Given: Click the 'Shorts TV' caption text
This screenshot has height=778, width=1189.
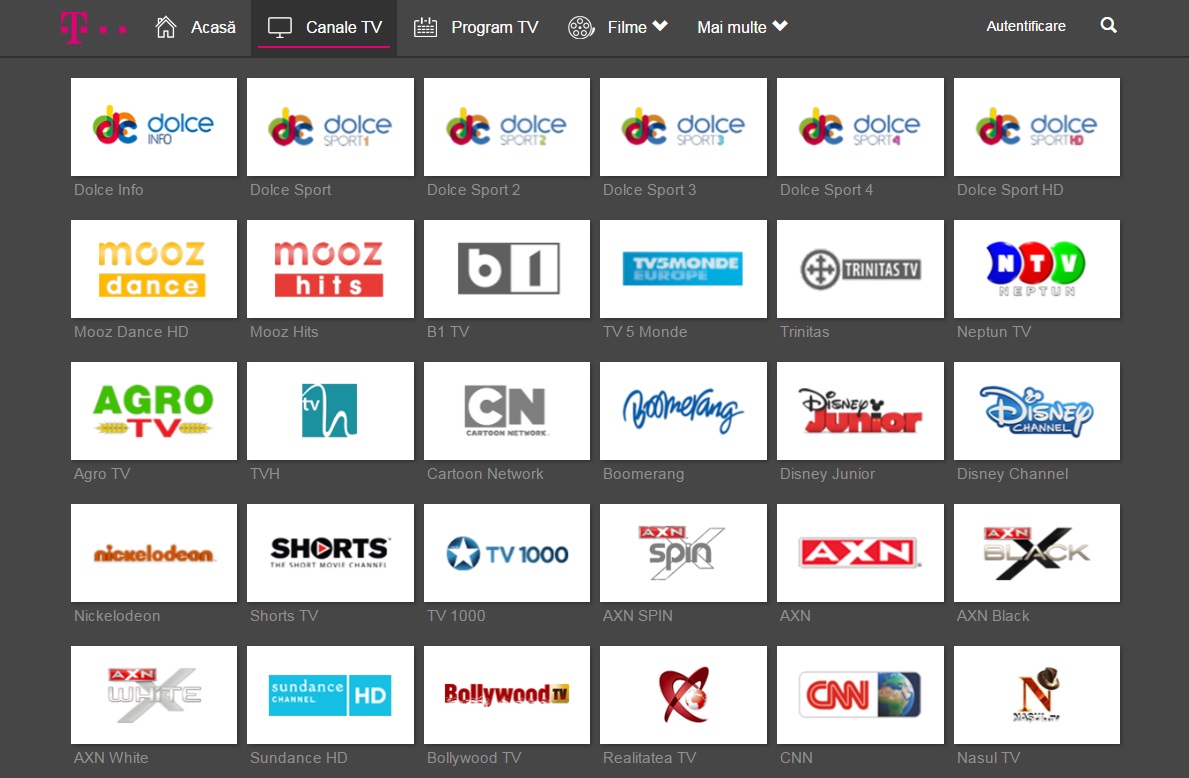Looking at the screenshot, I should (x=284, y=616).
